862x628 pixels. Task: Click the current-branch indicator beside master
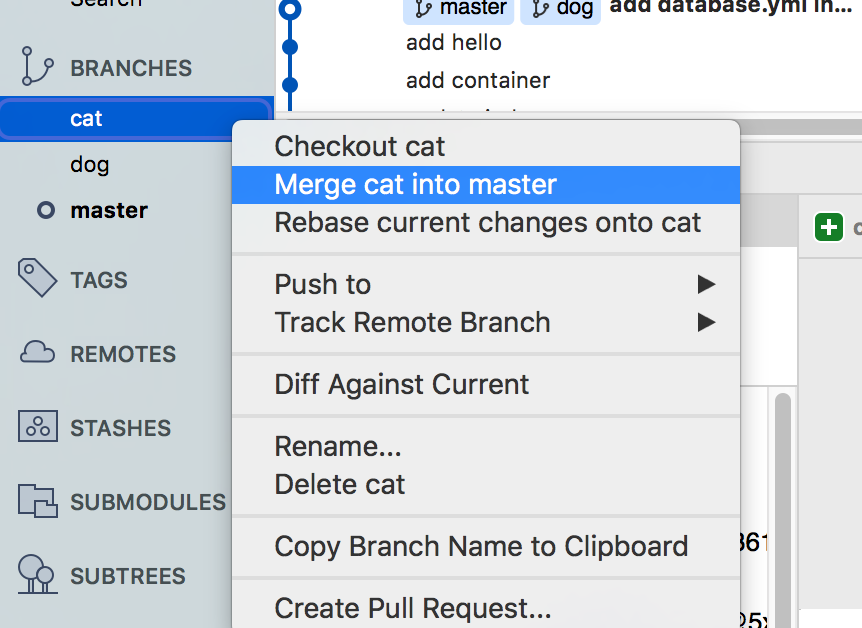point(45,210)
